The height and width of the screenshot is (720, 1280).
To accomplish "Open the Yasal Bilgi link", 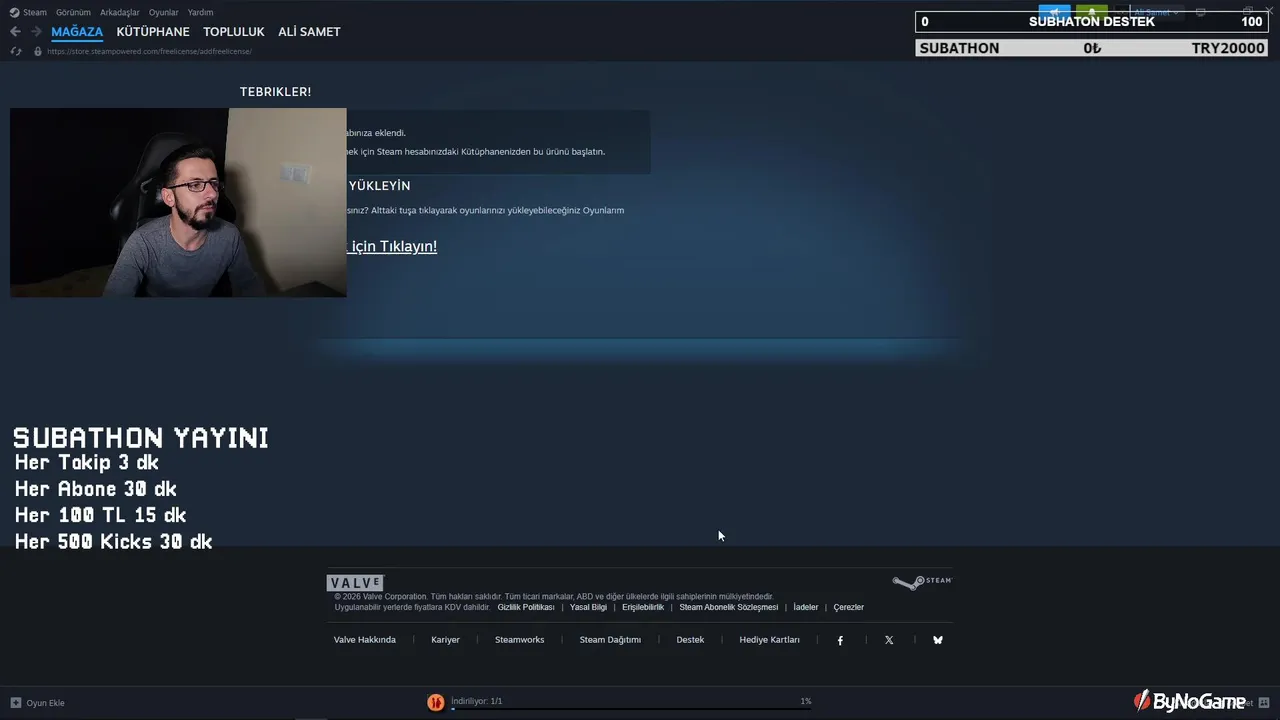I will coord(588,607).
